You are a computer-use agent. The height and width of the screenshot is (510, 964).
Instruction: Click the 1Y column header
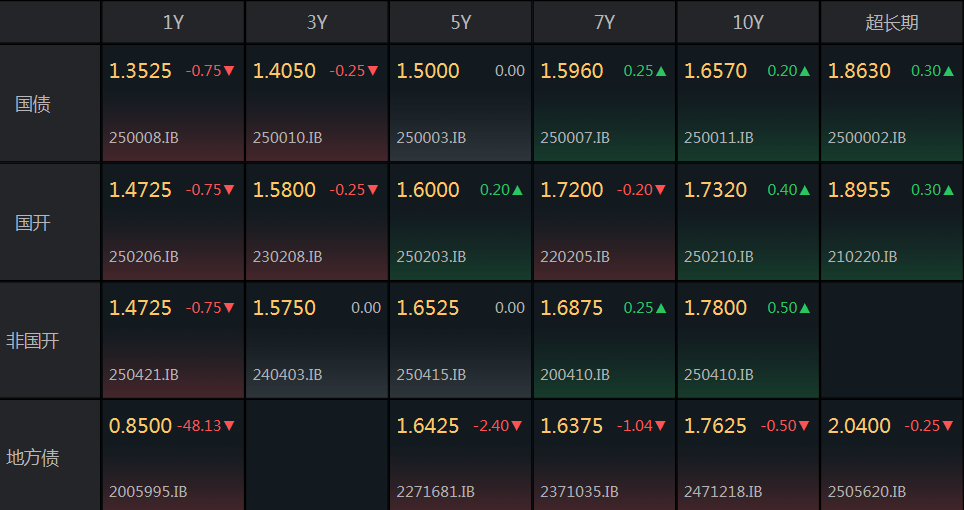tap(173, 23)
